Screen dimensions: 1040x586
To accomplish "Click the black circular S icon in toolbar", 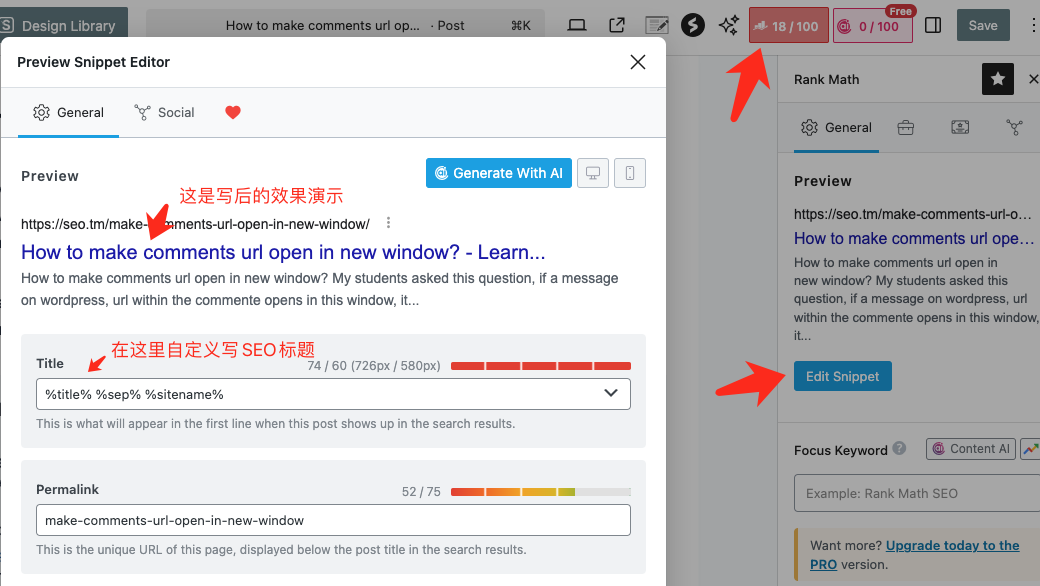I will (693, 25).
